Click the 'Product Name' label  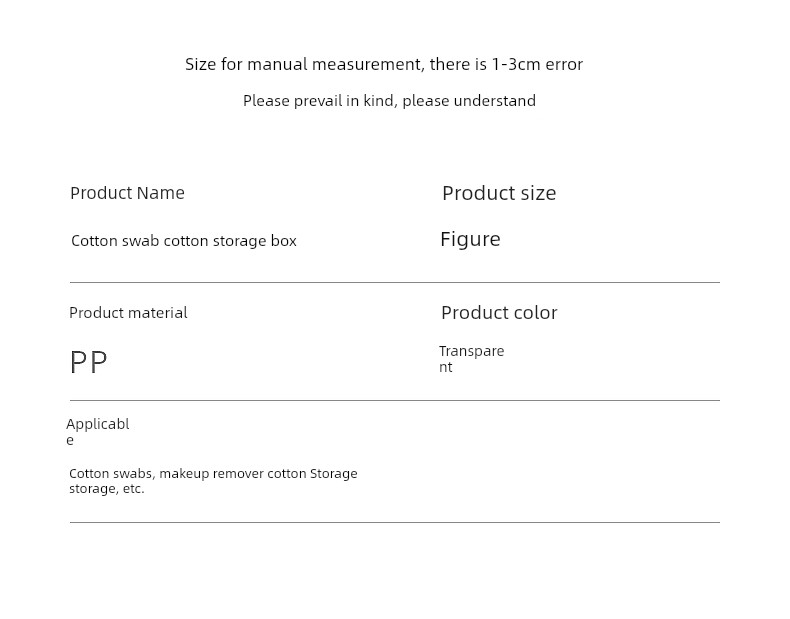(x=127, y=193)
